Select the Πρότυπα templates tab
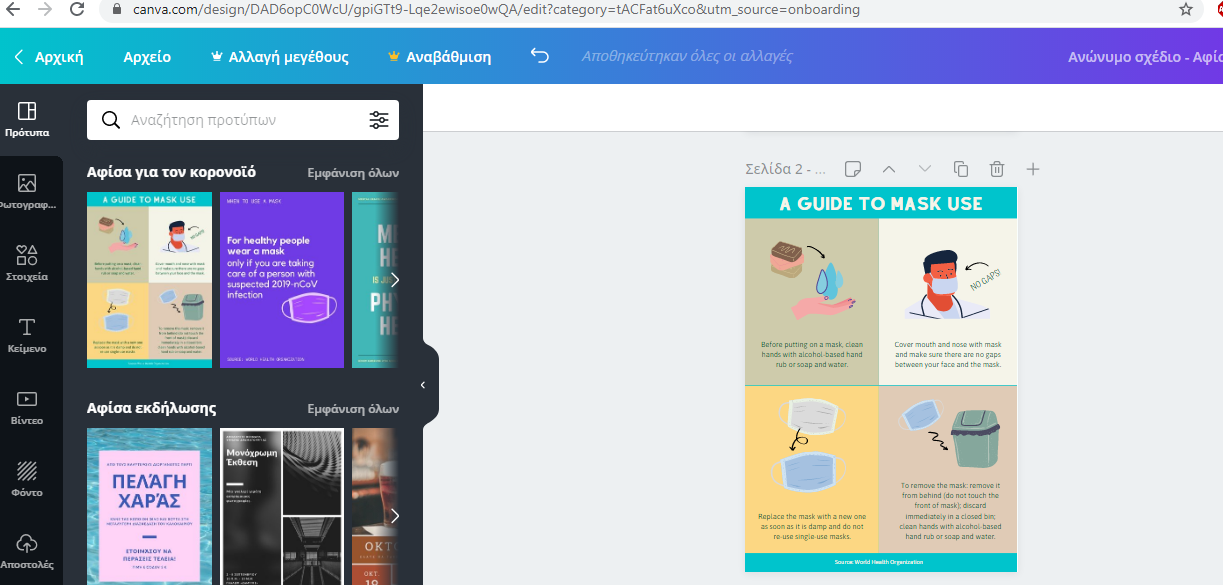 27,119
